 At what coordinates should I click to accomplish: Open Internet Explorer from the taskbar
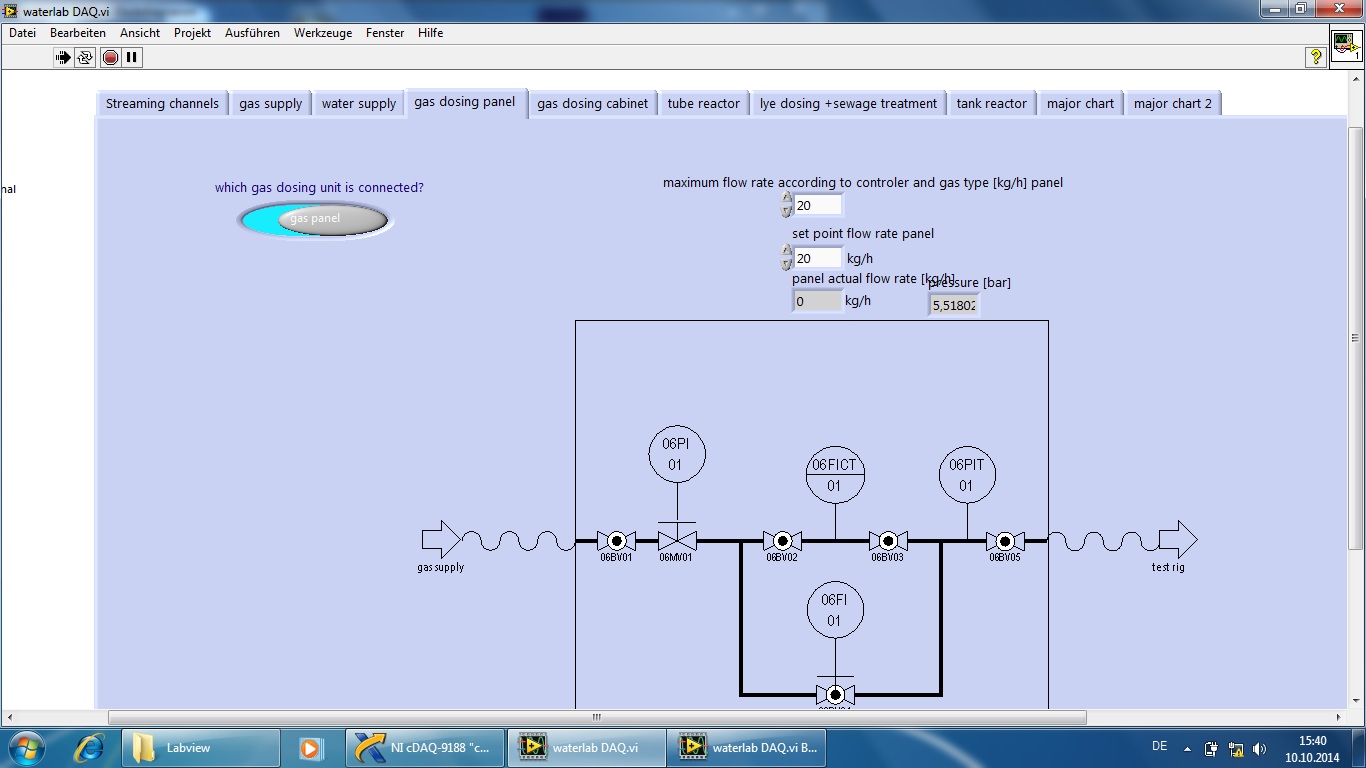pyautogui.click(x=90, y=748)
